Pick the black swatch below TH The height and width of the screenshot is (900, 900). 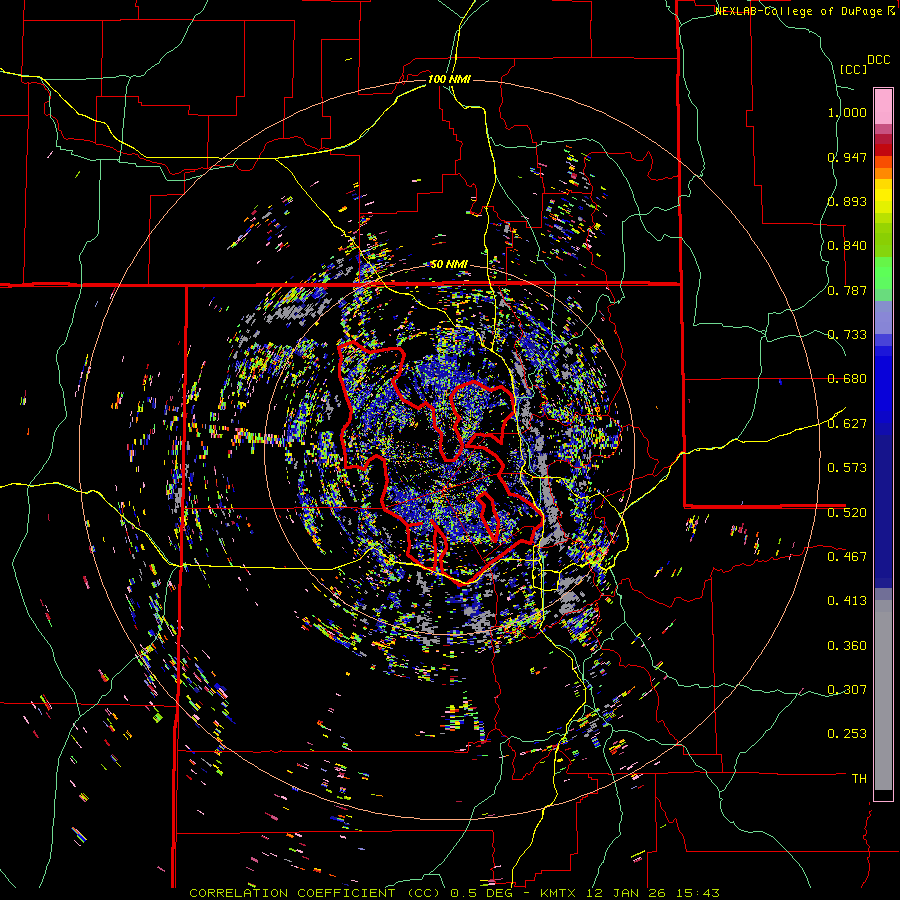[x=883, y=796]
